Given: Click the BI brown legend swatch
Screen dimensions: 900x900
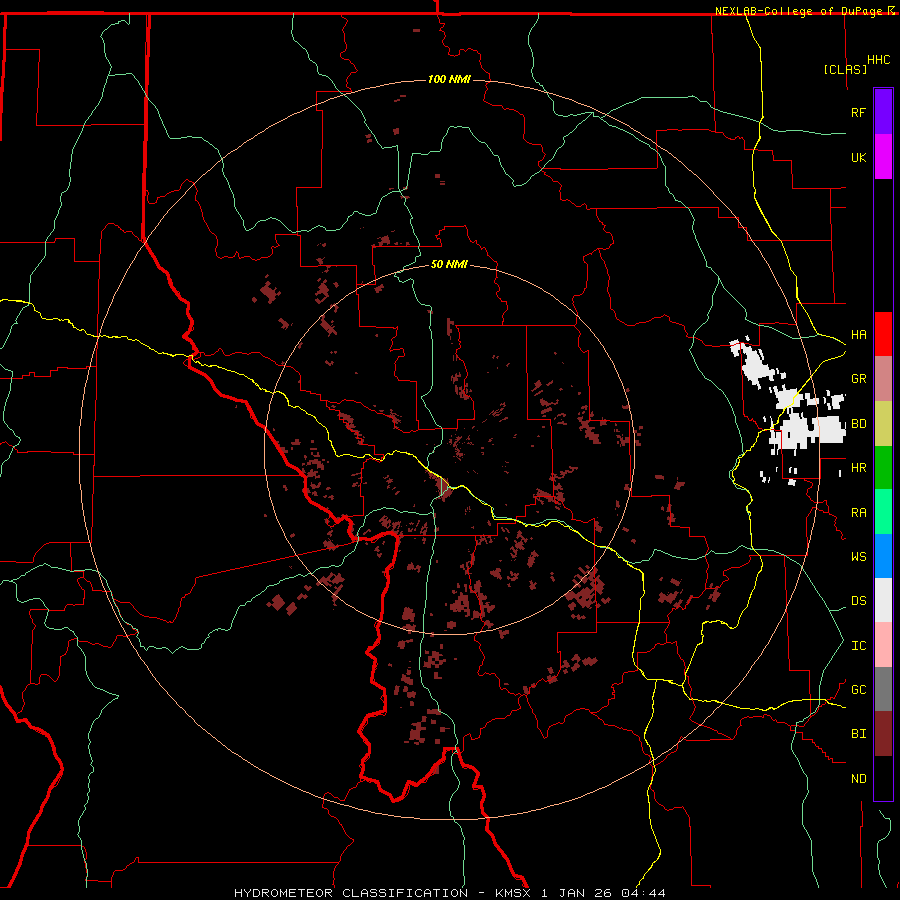Looking at the screenshot, I should point(883,734).
